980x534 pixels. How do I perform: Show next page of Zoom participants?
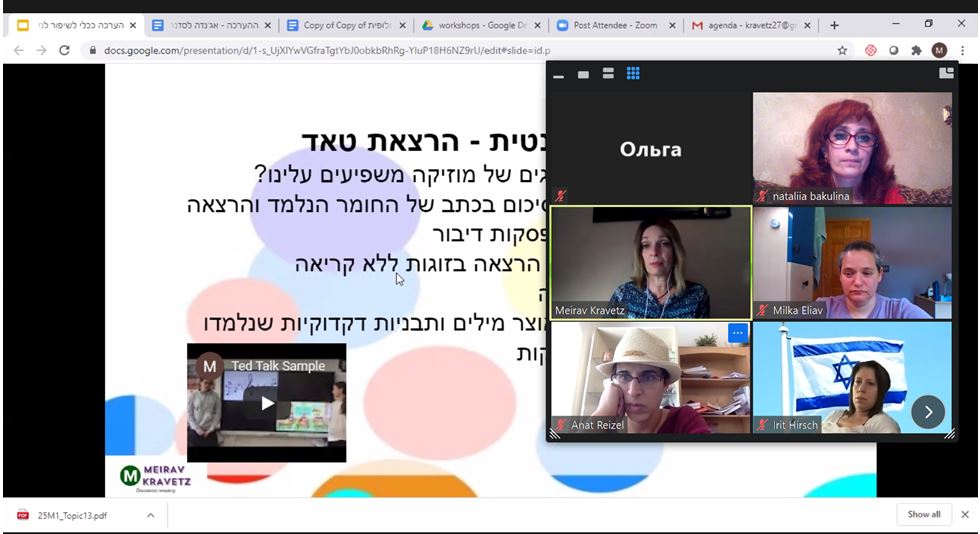[928, 412]
